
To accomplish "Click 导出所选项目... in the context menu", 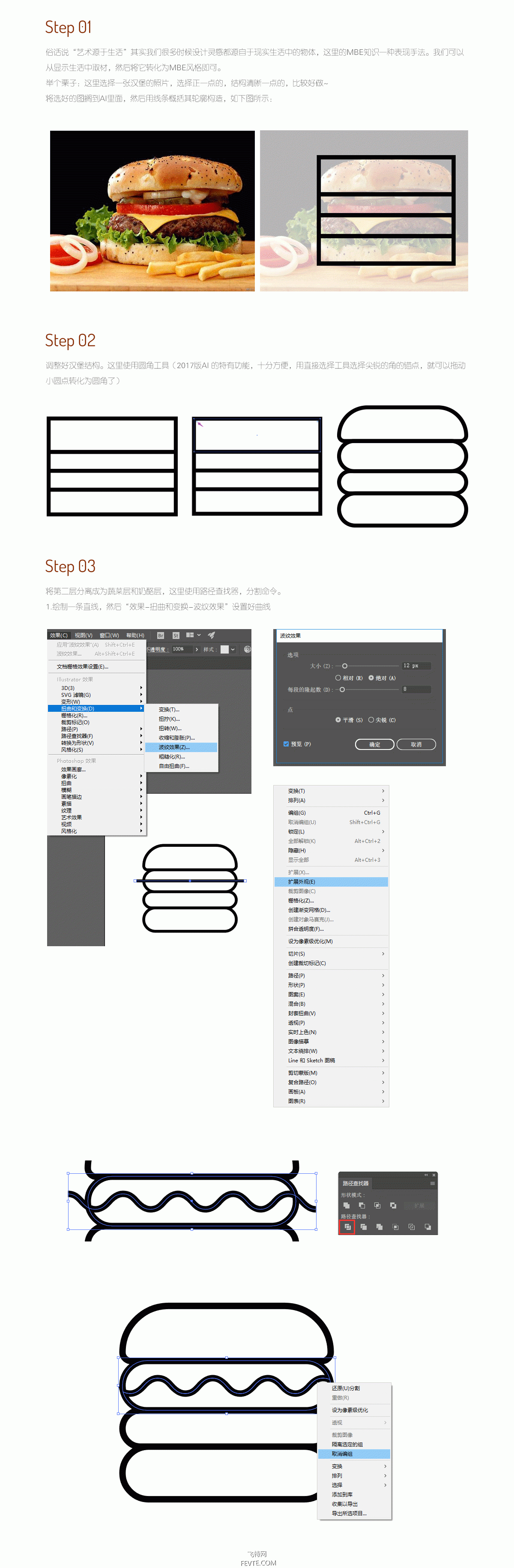I will (x=354, y=1513).
